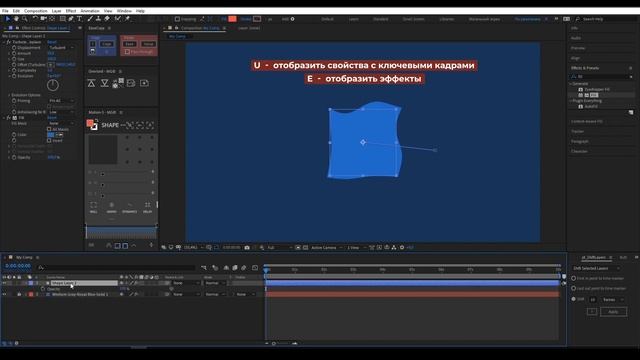Click the Fill color swatch in toolbar
The width and height of the screenshot is (640, 360).
pyautogui.click(x=232, y=19)
